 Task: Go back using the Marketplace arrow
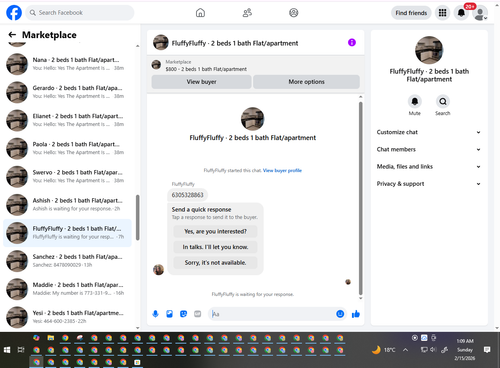click(x=12, y=35)
